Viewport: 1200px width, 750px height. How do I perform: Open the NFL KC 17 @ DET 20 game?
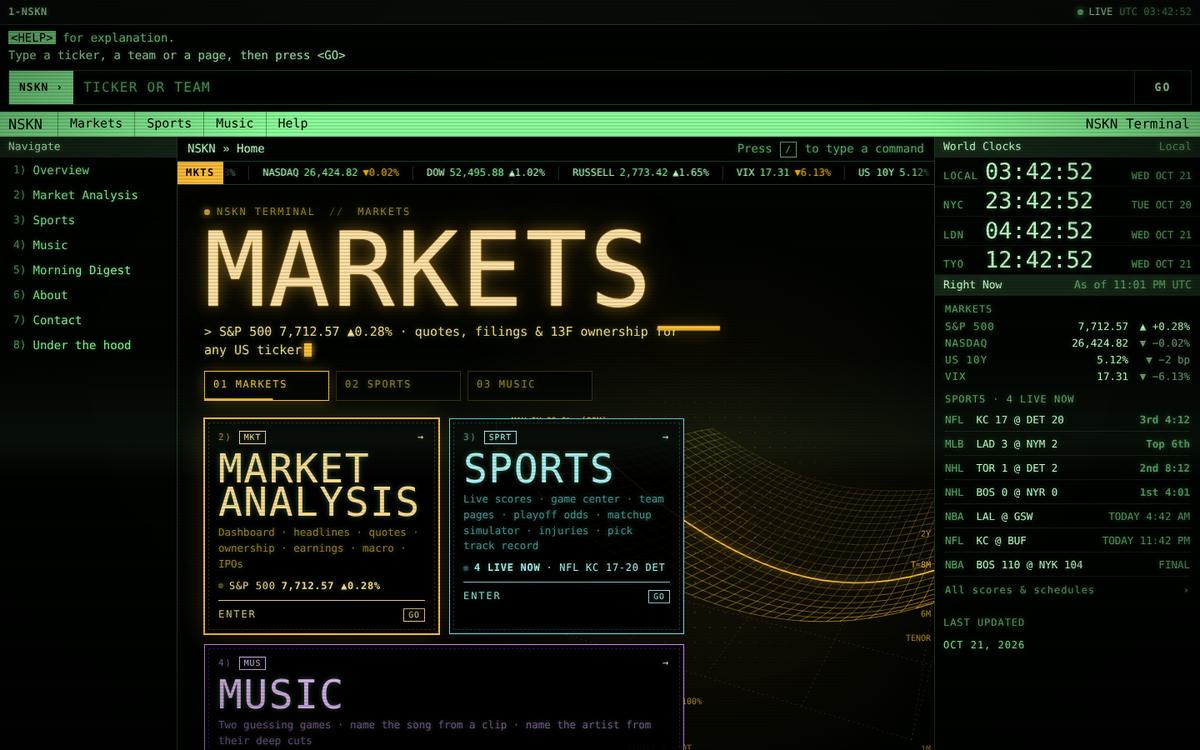pos(1067,420)
